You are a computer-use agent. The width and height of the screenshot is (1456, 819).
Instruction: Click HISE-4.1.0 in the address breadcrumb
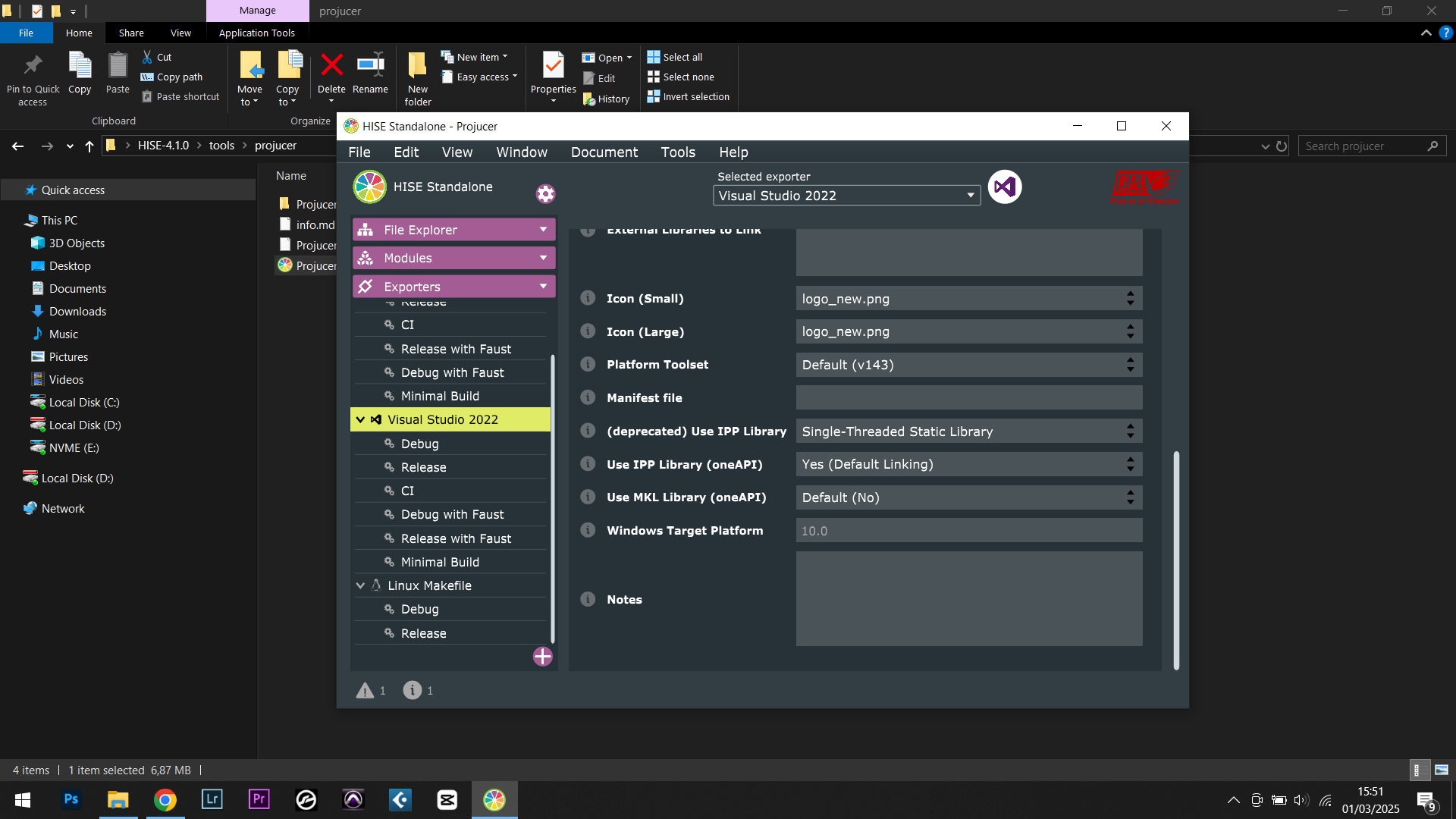point(163,146)
